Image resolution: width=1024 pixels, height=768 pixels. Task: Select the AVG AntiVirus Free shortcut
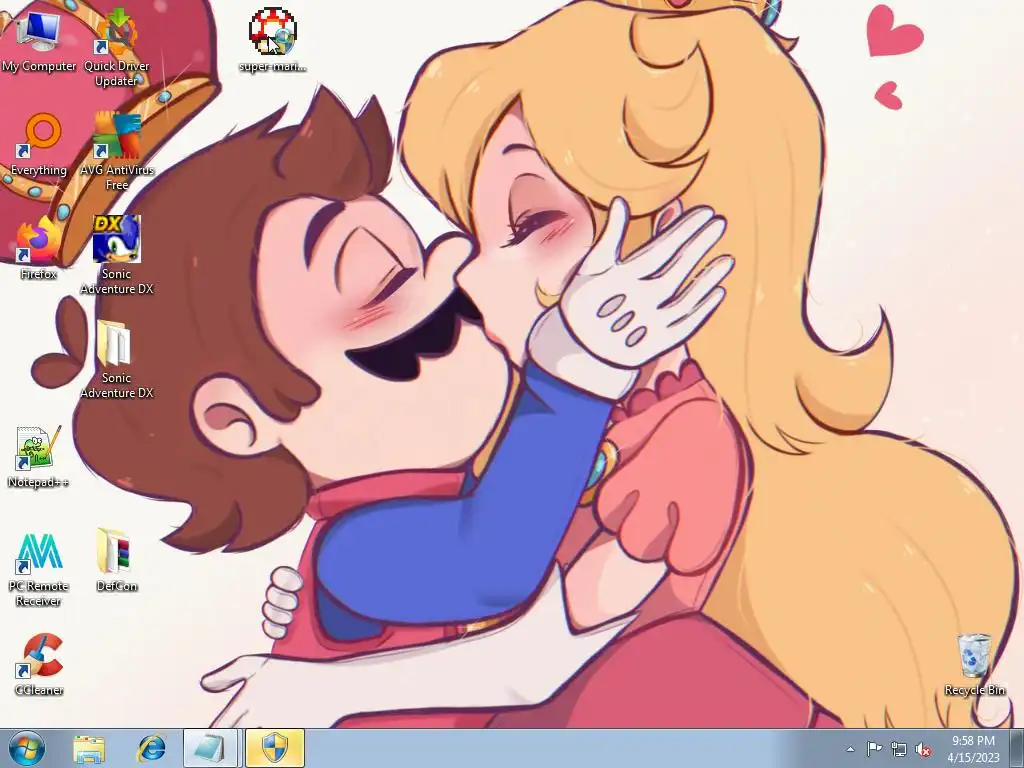[116, 152]
